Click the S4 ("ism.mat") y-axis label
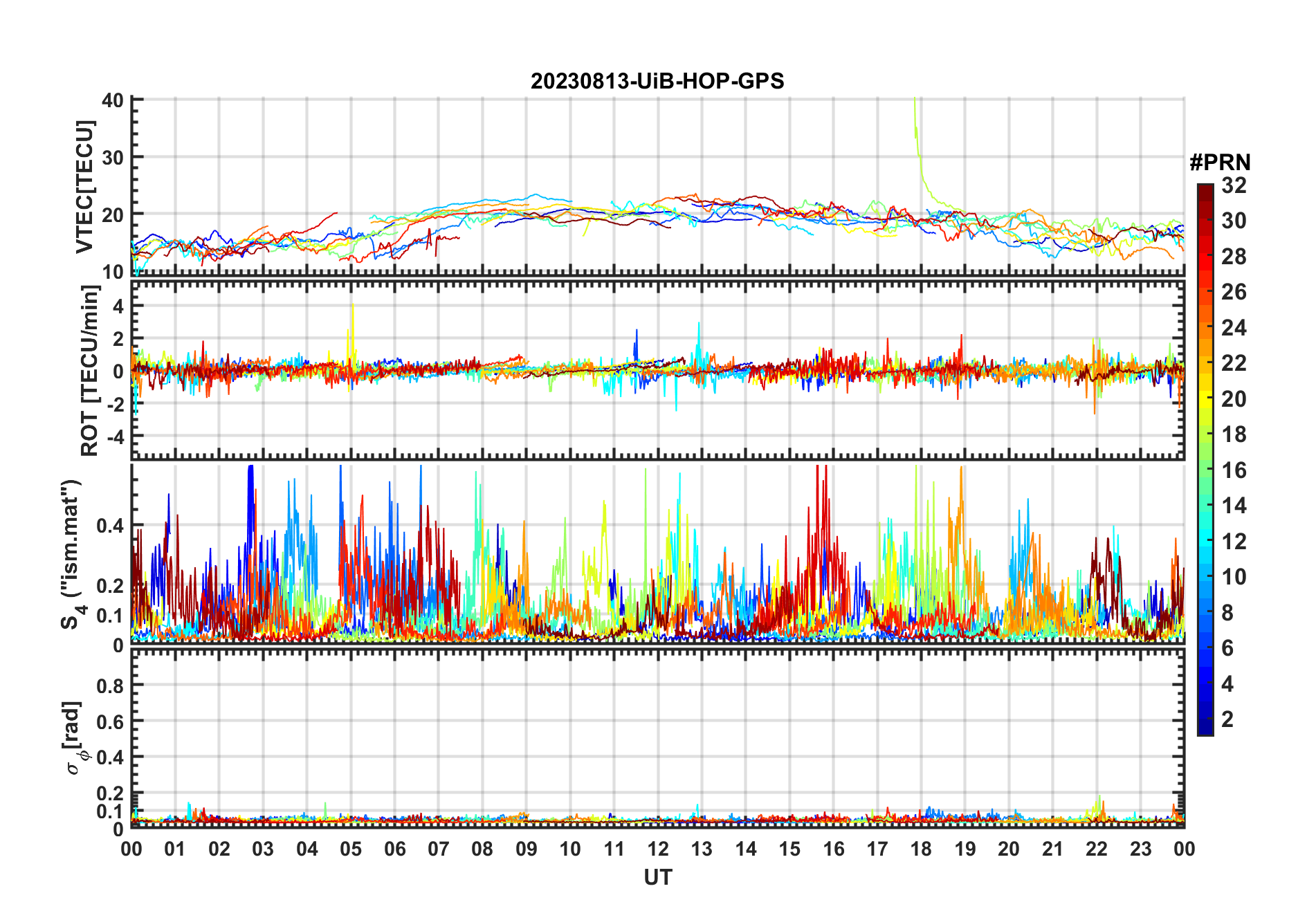 coord(73,555)
